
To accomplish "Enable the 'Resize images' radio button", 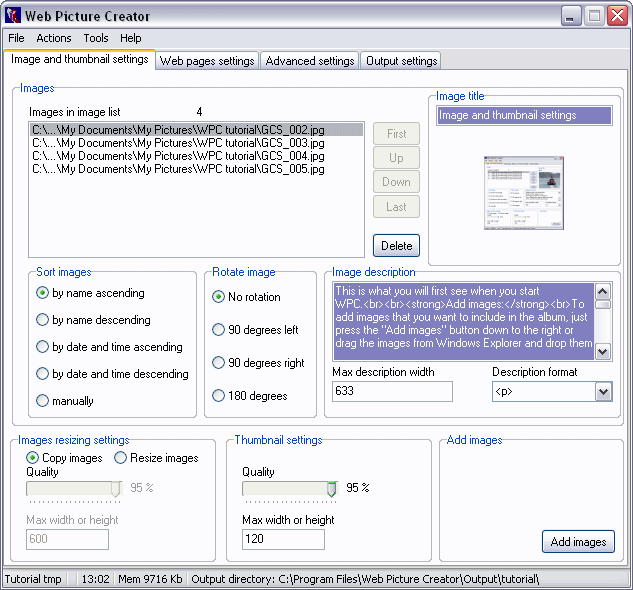I will (x=121, y=458).
